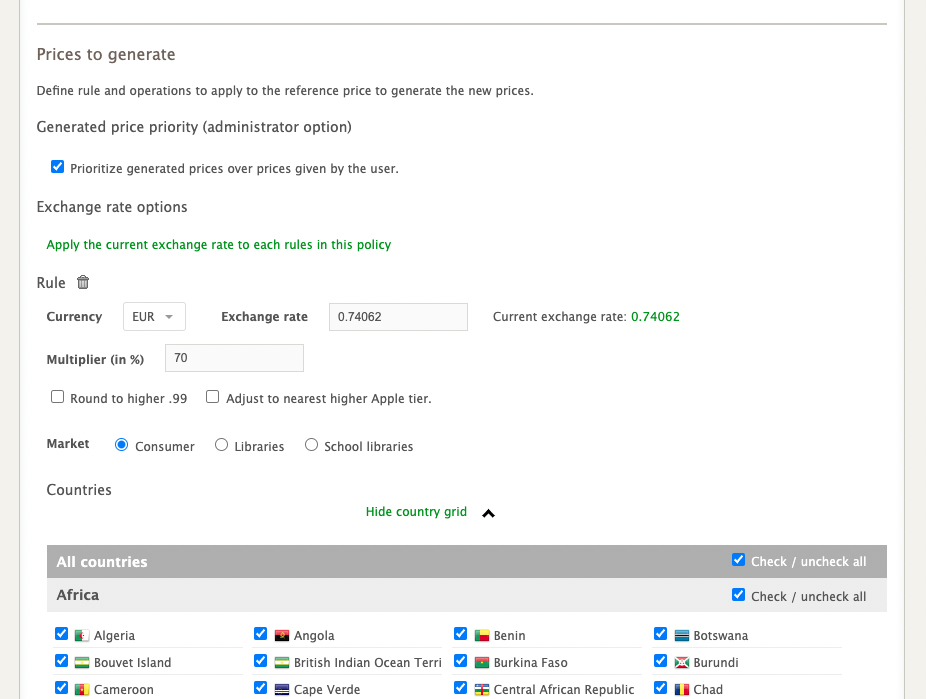
Task: Collapse country grid with chevron arrow
Action: tap(488, 513)
